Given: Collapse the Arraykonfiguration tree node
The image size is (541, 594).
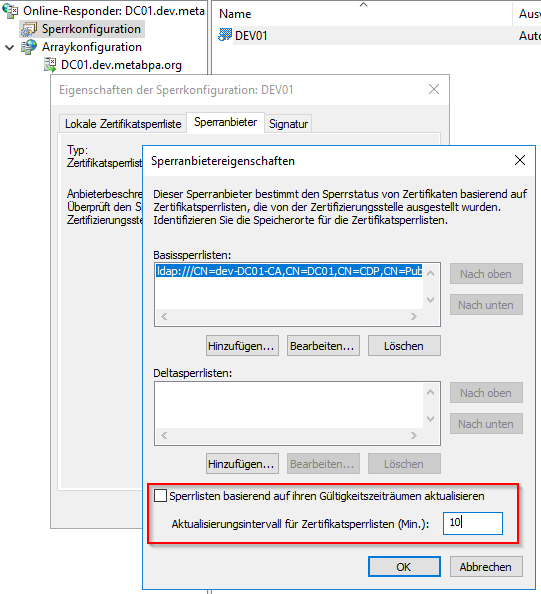Looking at the screenshot, I should point(9,47).
